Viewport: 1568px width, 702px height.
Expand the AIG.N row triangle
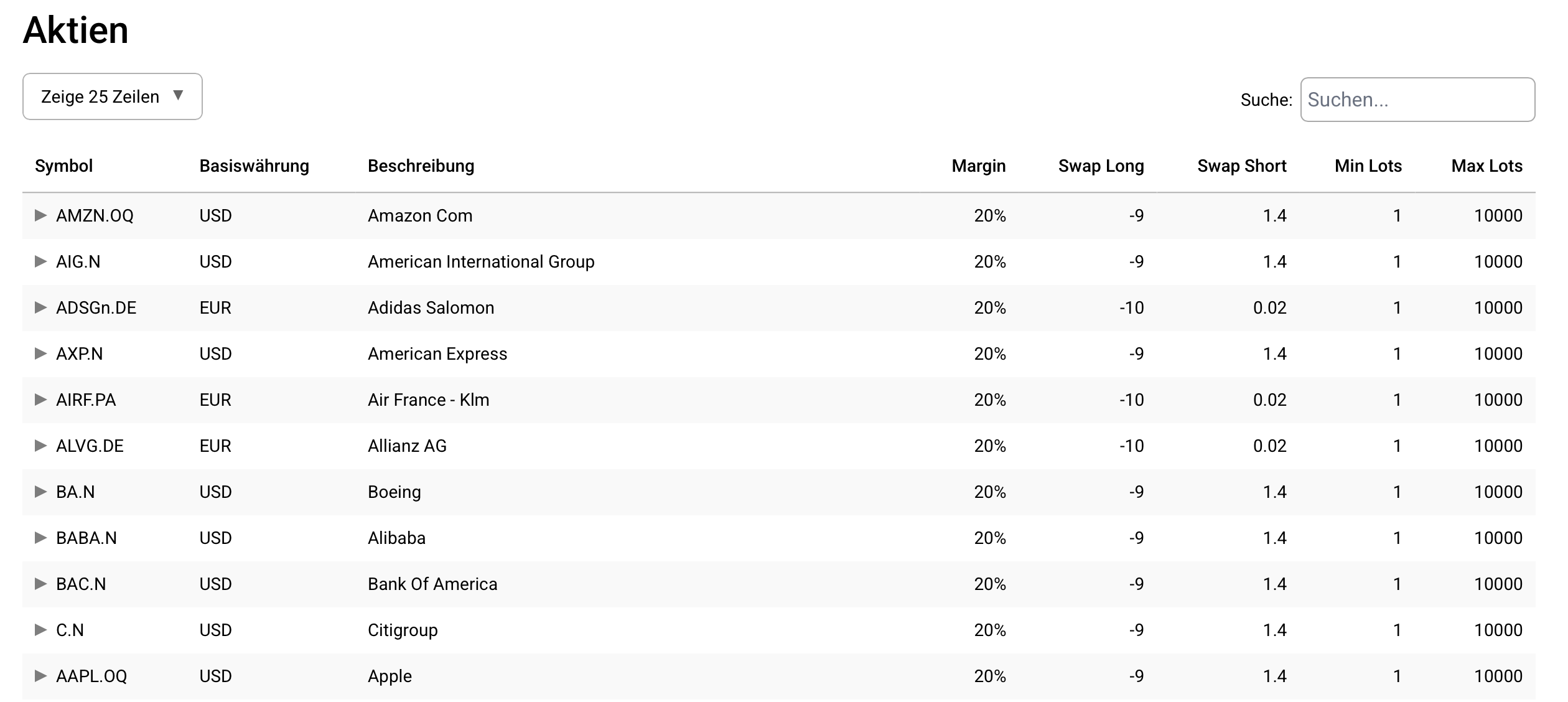click(40, 261)
